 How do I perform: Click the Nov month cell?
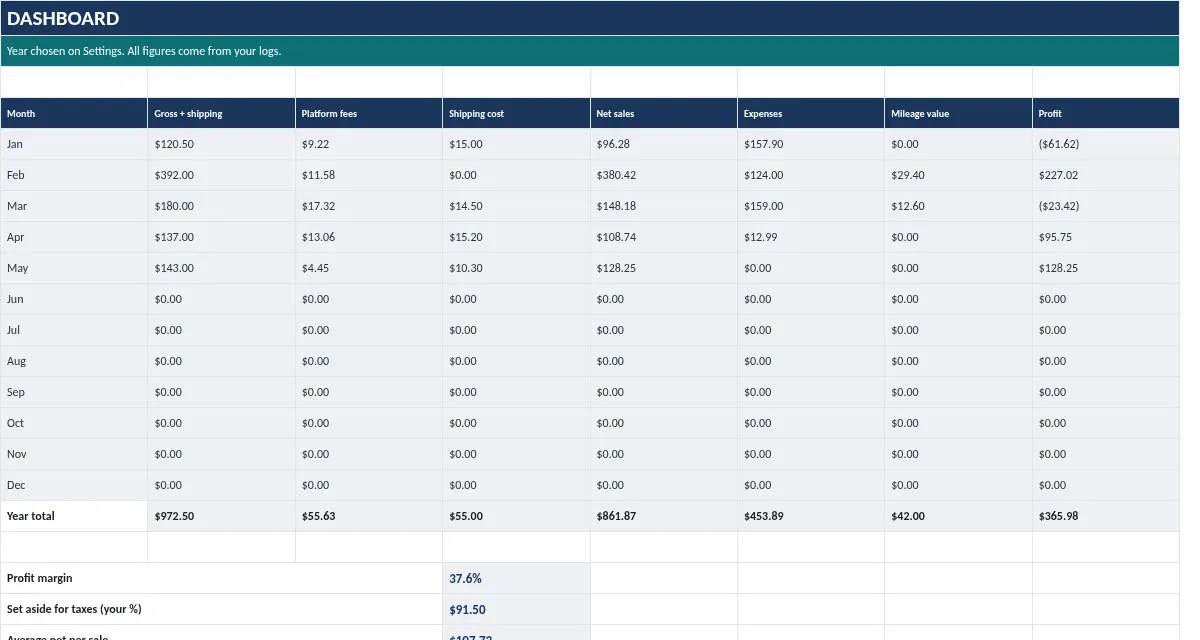[x=74, y=454]
